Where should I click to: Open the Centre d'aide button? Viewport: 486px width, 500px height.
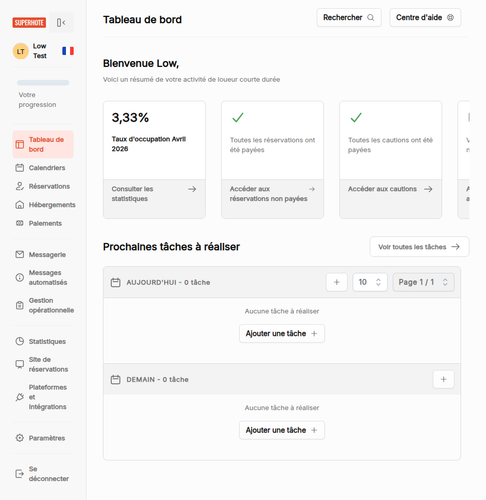click(425, 18)
